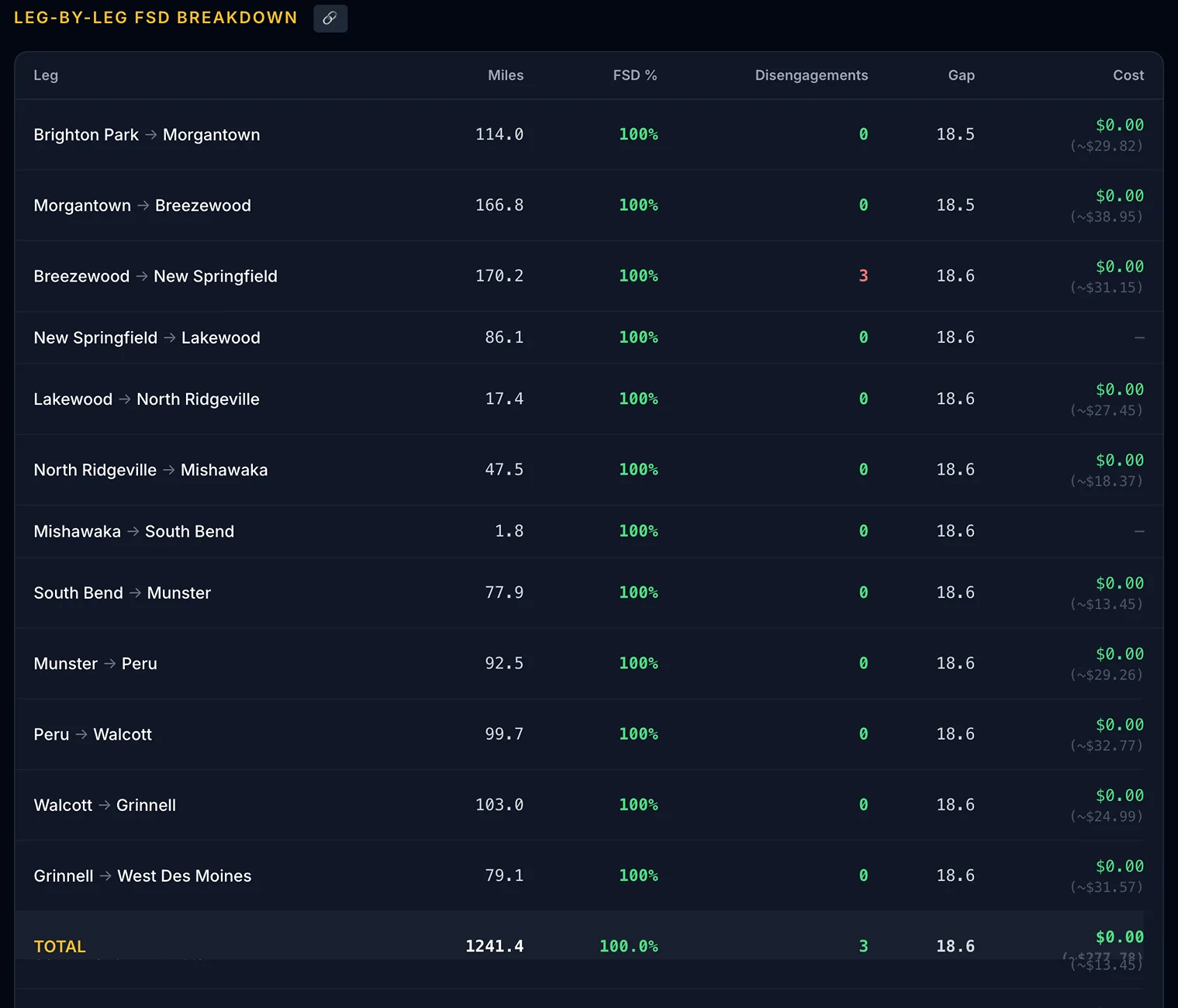Select the Brighton Park to Morgantown leg
Image resolution: width=1178 pixels, height=1008 pixels.
589,135
